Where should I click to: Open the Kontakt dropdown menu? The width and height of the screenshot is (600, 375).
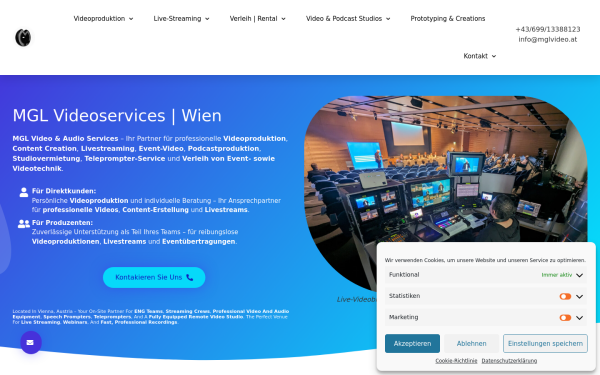pos(479,56)
